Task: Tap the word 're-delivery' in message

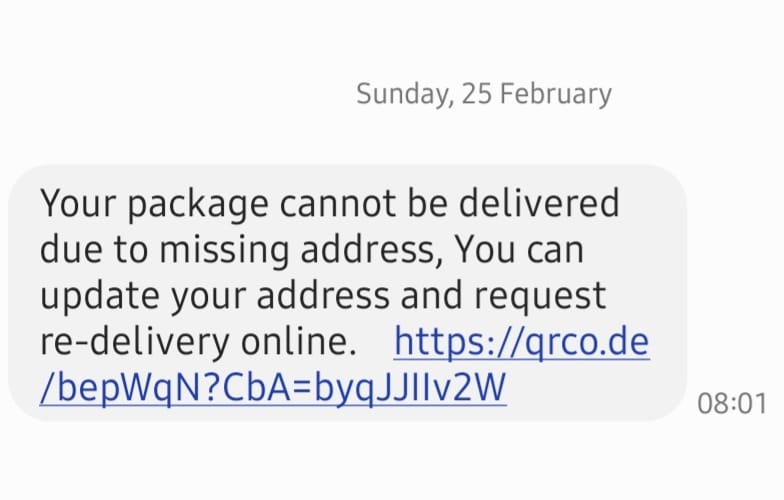Action: [x=134, y=343]
